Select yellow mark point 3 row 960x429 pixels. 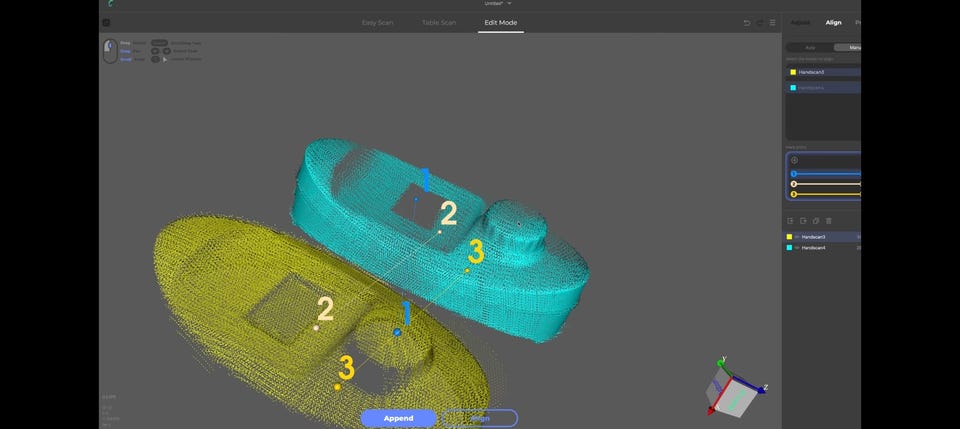coord(825,195)
